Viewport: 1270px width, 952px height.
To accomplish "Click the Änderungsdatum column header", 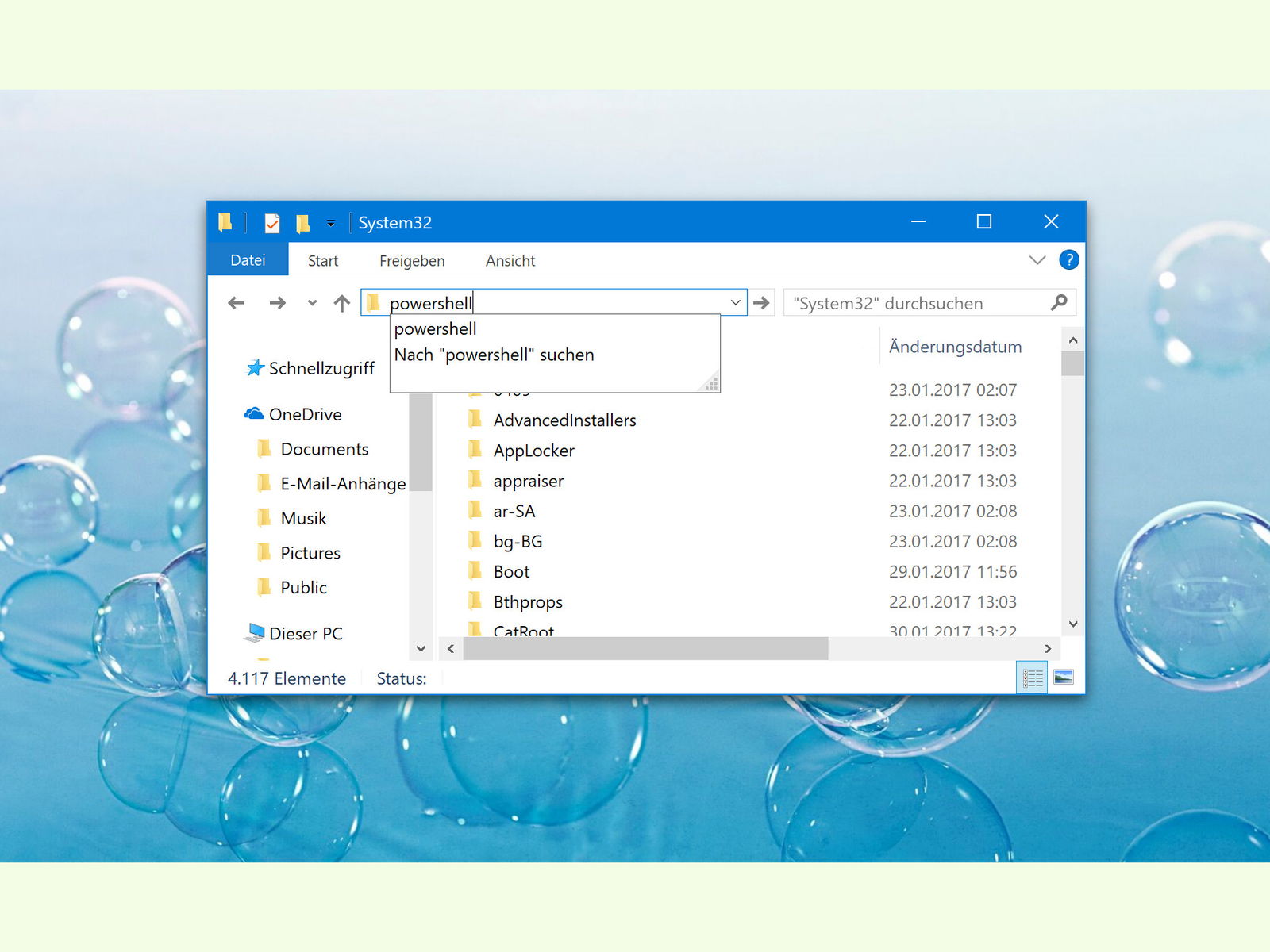I will tap(955, 347).
